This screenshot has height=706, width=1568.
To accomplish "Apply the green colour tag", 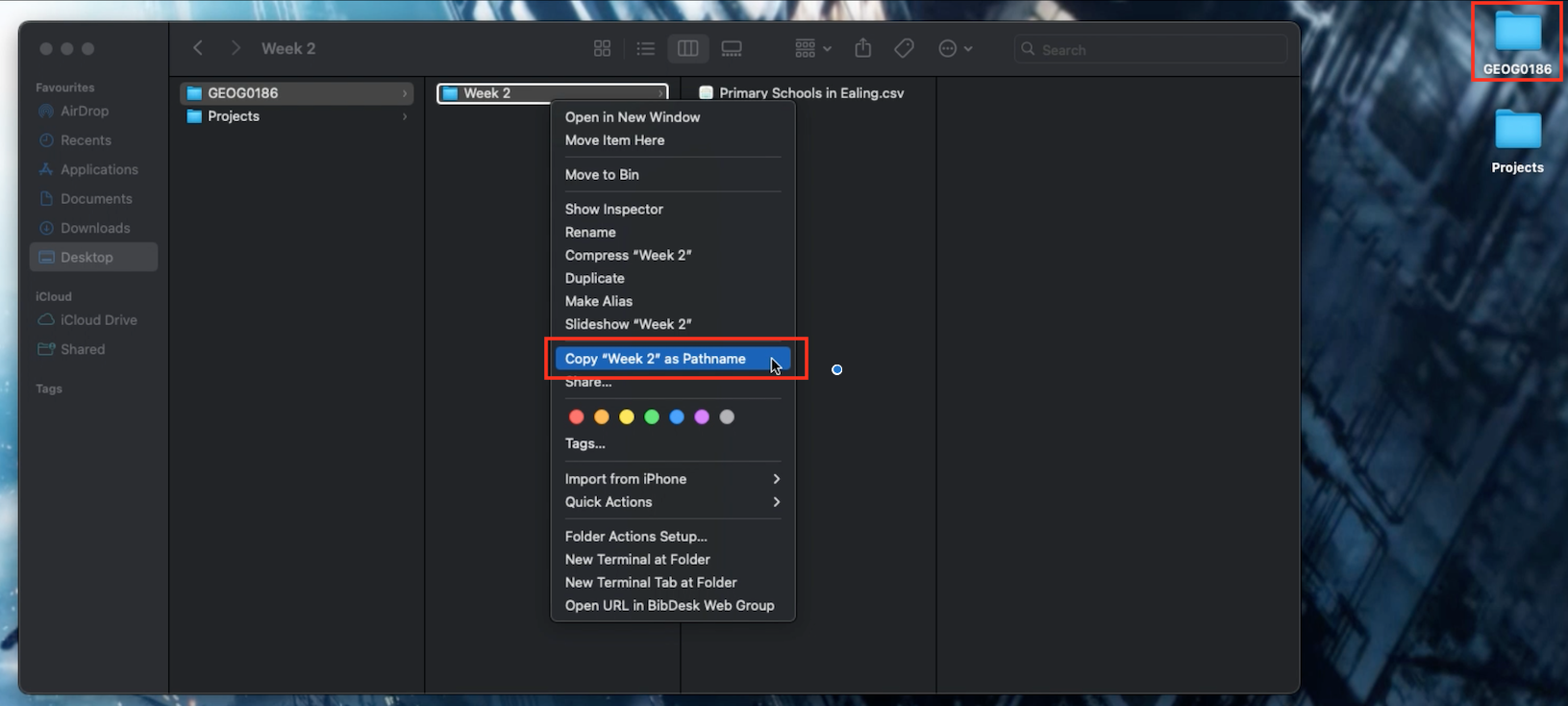I will pos(652,416).
